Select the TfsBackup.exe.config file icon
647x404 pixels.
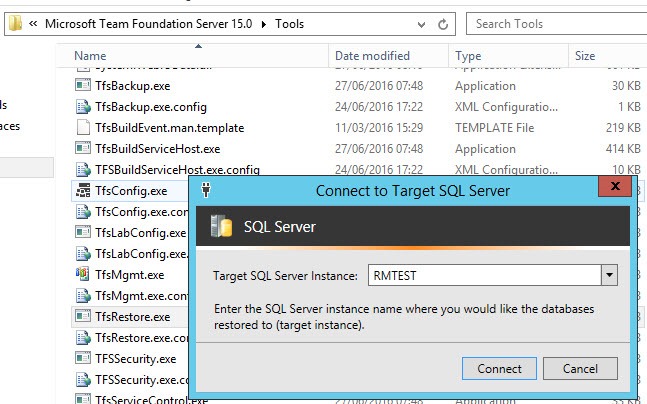tap(83, 106)
